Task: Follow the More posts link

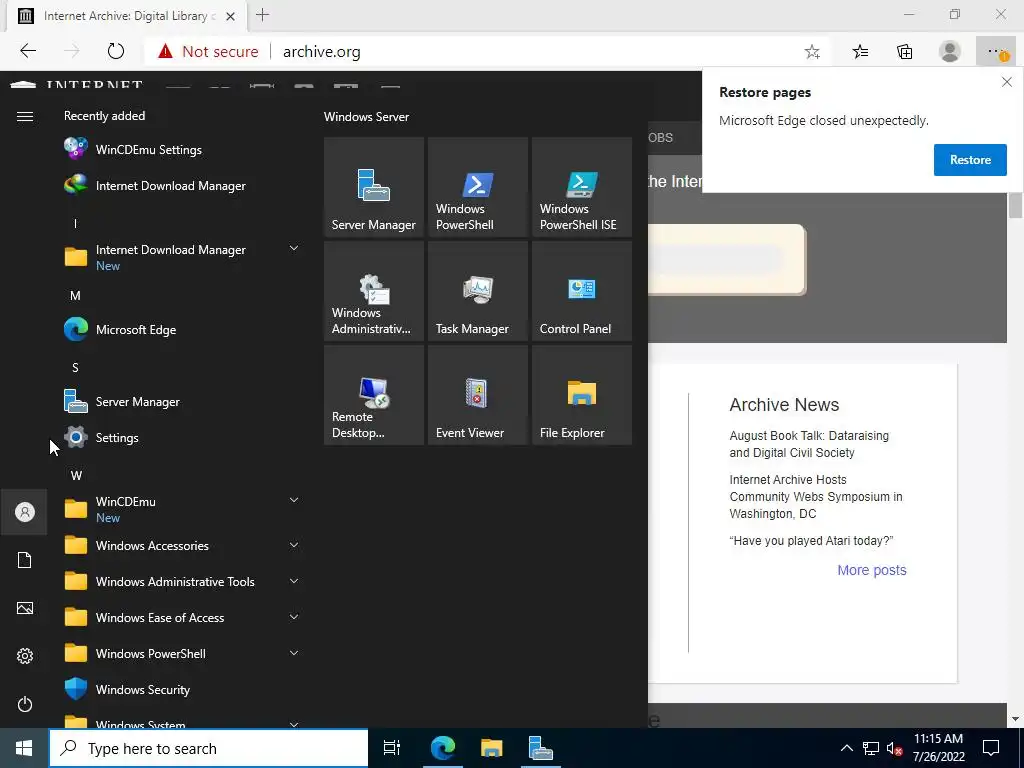Action: [x=872, y=570]
